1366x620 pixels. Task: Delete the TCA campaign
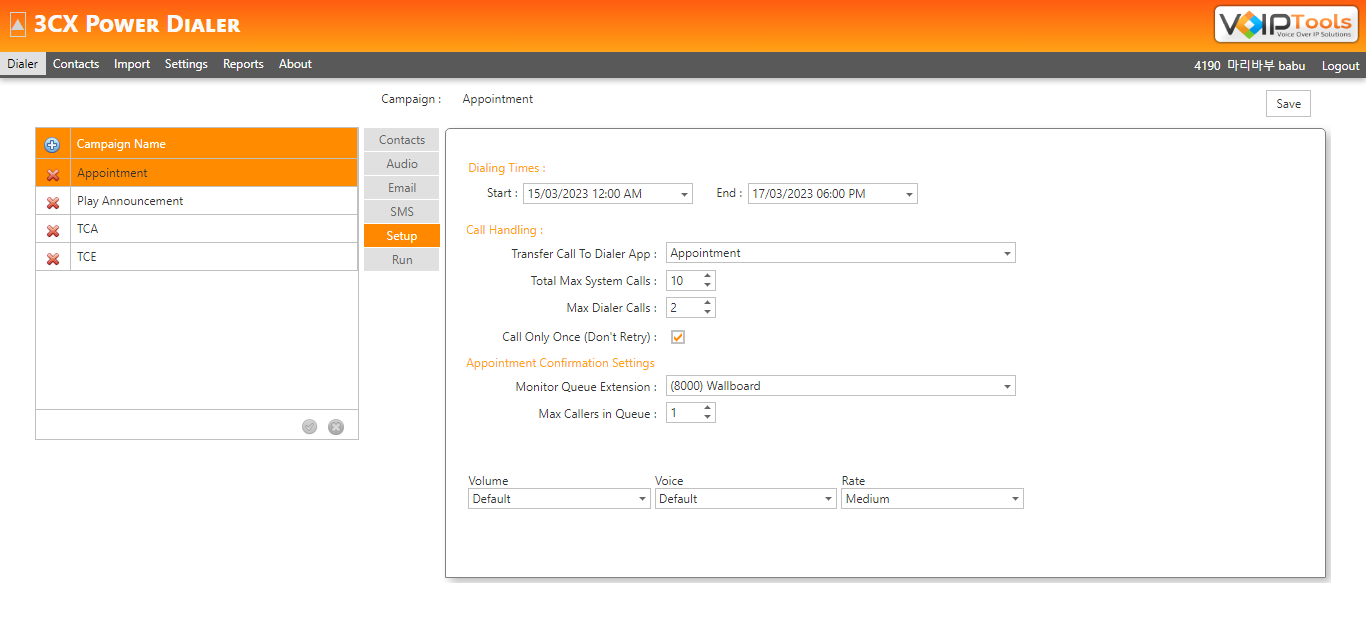pyautogui.click(x=52, y=228)
